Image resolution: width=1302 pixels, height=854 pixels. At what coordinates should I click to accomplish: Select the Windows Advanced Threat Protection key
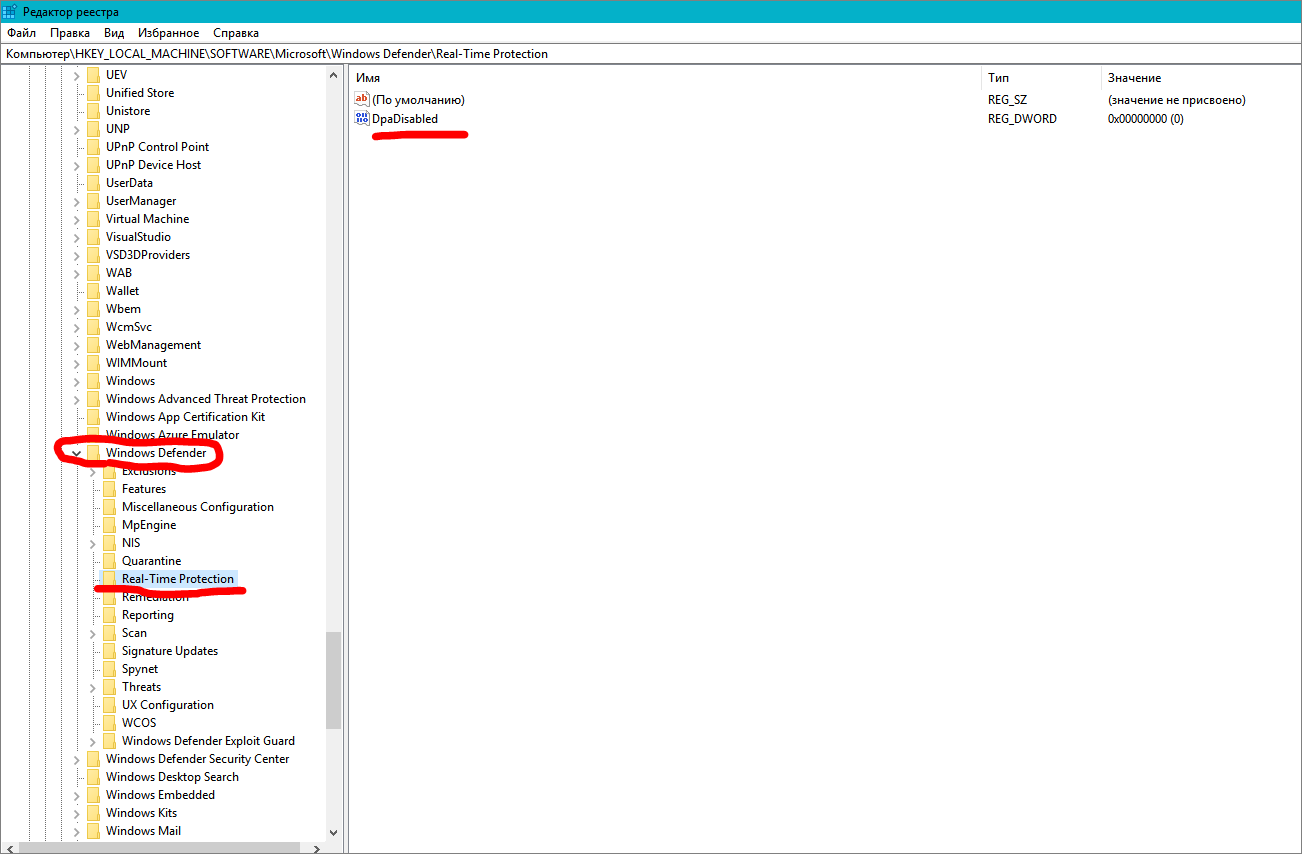click(206, 399)
